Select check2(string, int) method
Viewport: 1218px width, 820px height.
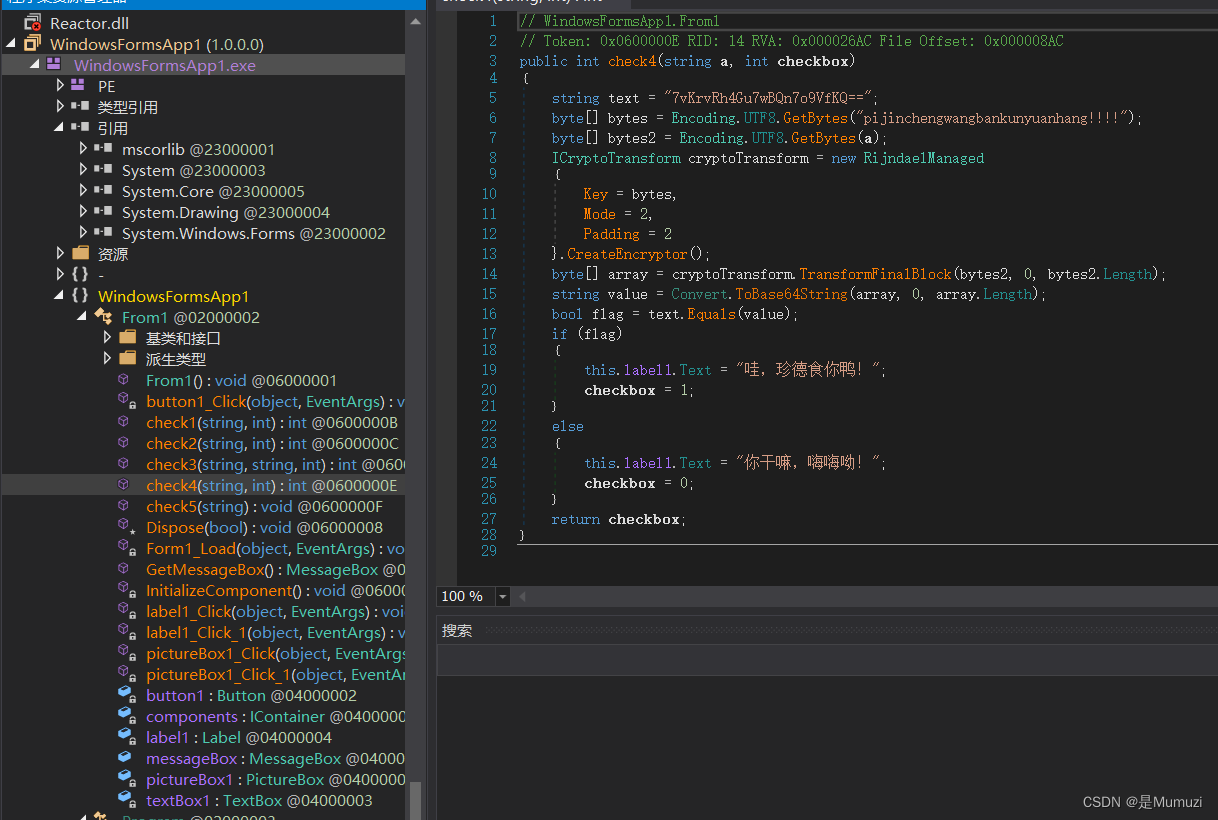[x=272, y=443]
